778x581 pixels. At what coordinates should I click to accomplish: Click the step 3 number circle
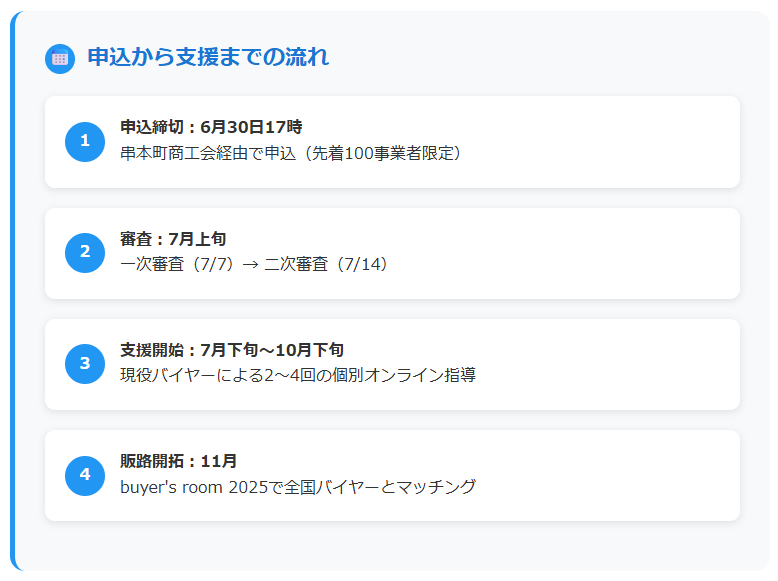pyautogui.click(x=85, y=364)
